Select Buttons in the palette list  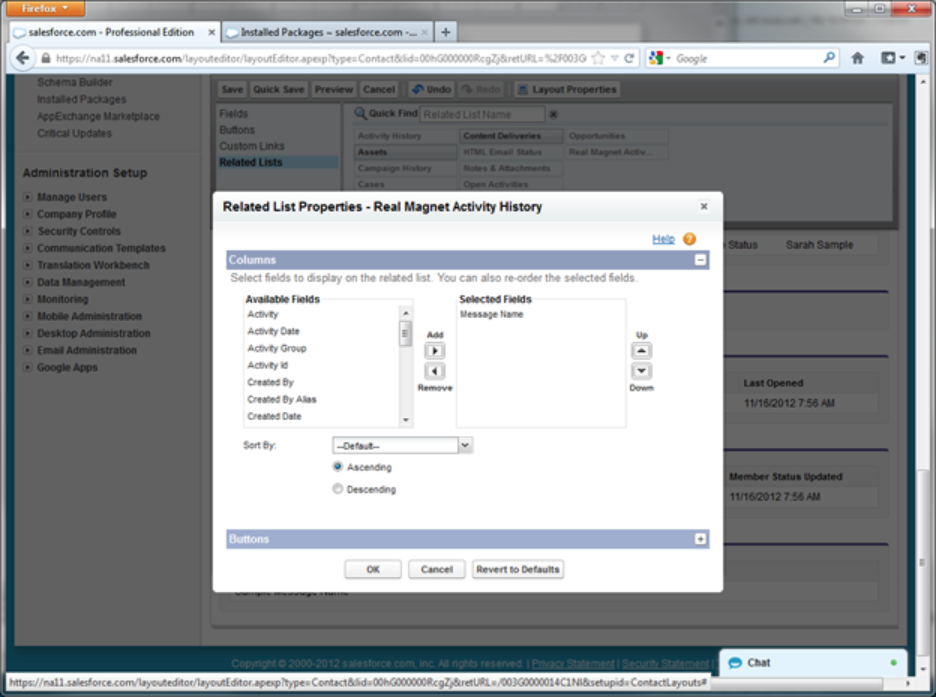click(x=237, y=129)
